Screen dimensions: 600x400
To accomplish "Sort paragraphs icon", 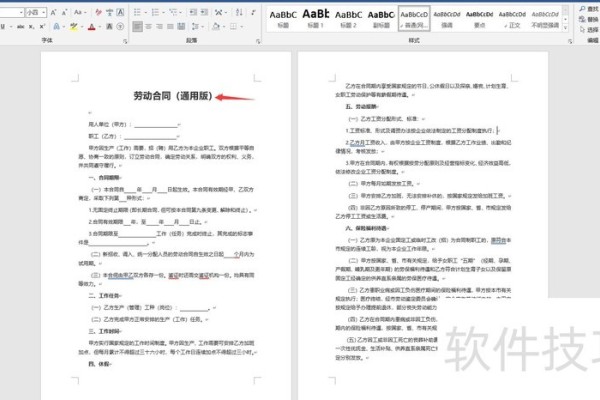I will coord(239,13).
